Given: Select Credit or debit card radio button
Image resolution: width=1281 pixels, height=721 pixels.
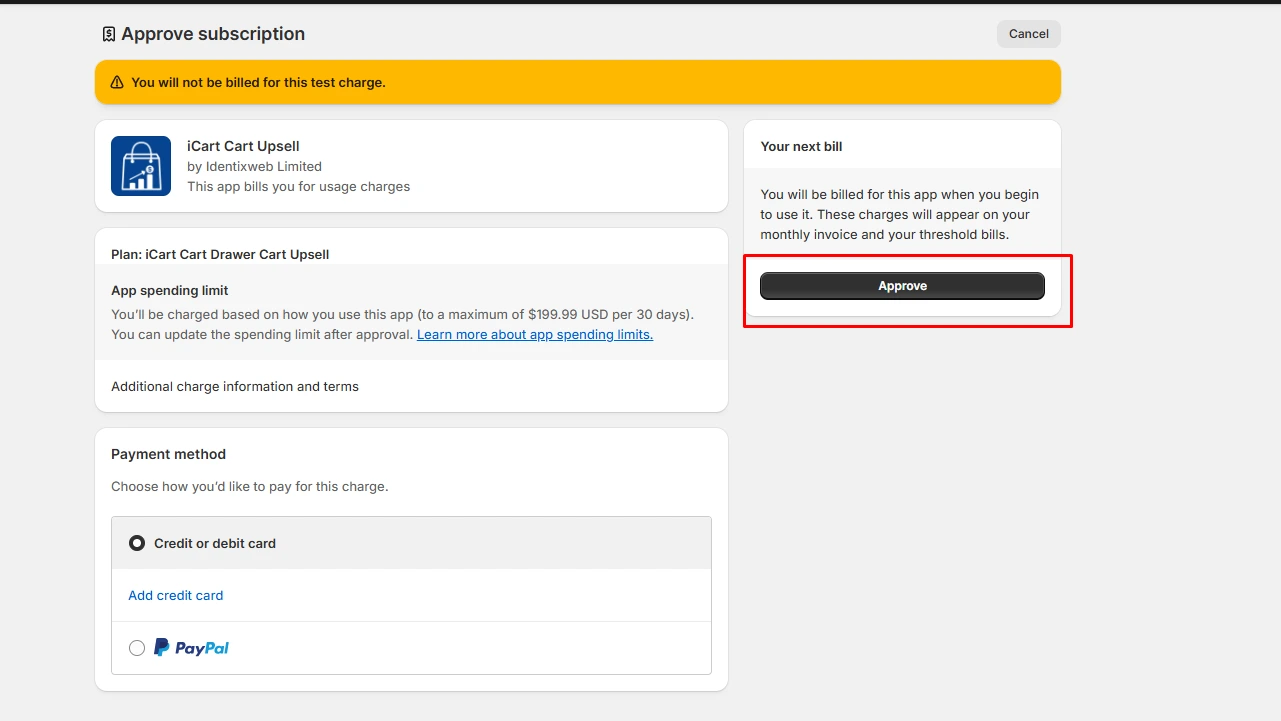Looking at the screenshot, I should (137, 544).
